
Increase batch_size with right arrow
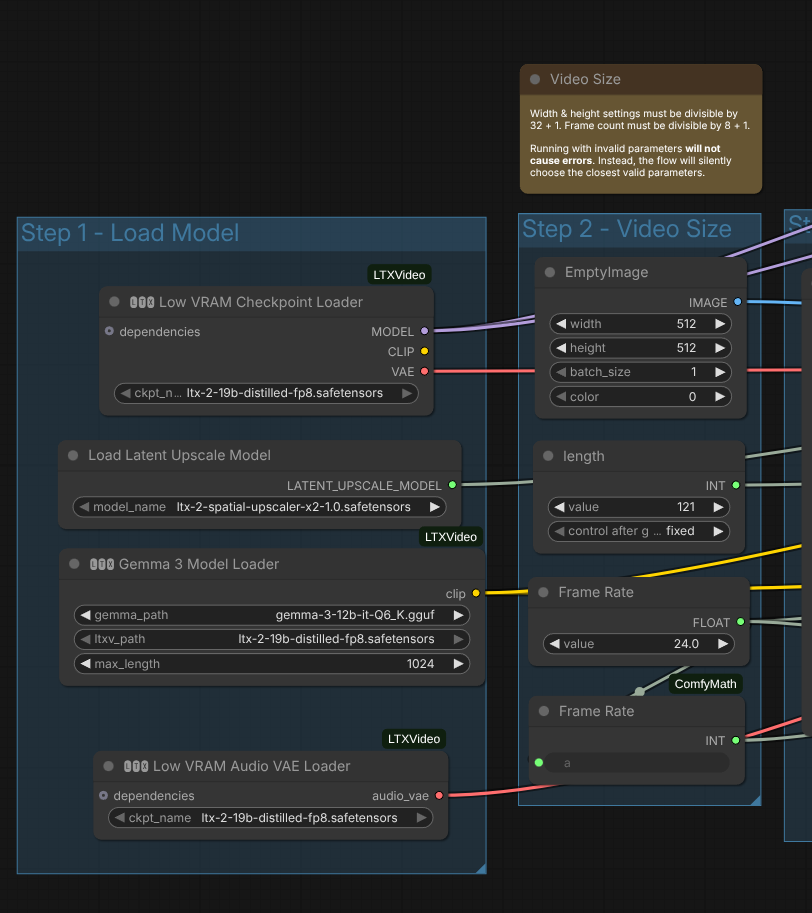(720, 372)
